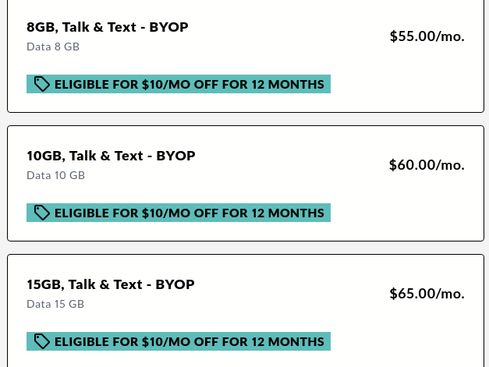489x367 pixels.
Task: Choose the 10GB plan card
Action: 246,183
